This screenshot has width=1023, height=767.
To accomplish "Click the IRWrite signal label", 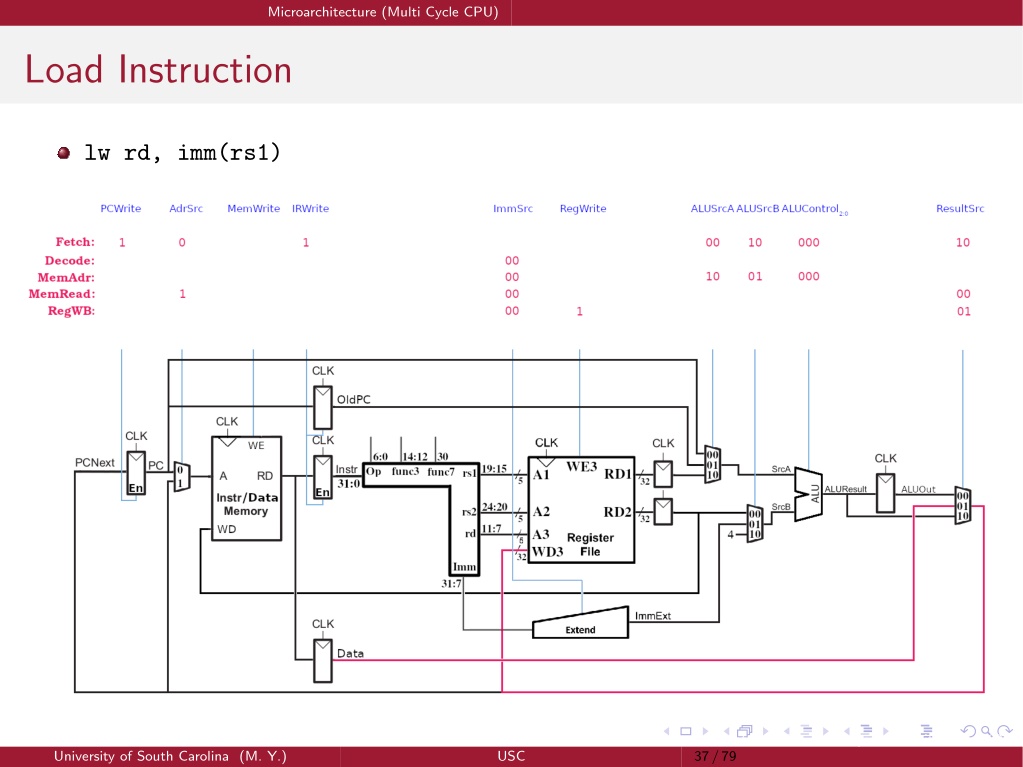I will pos(311,209).
